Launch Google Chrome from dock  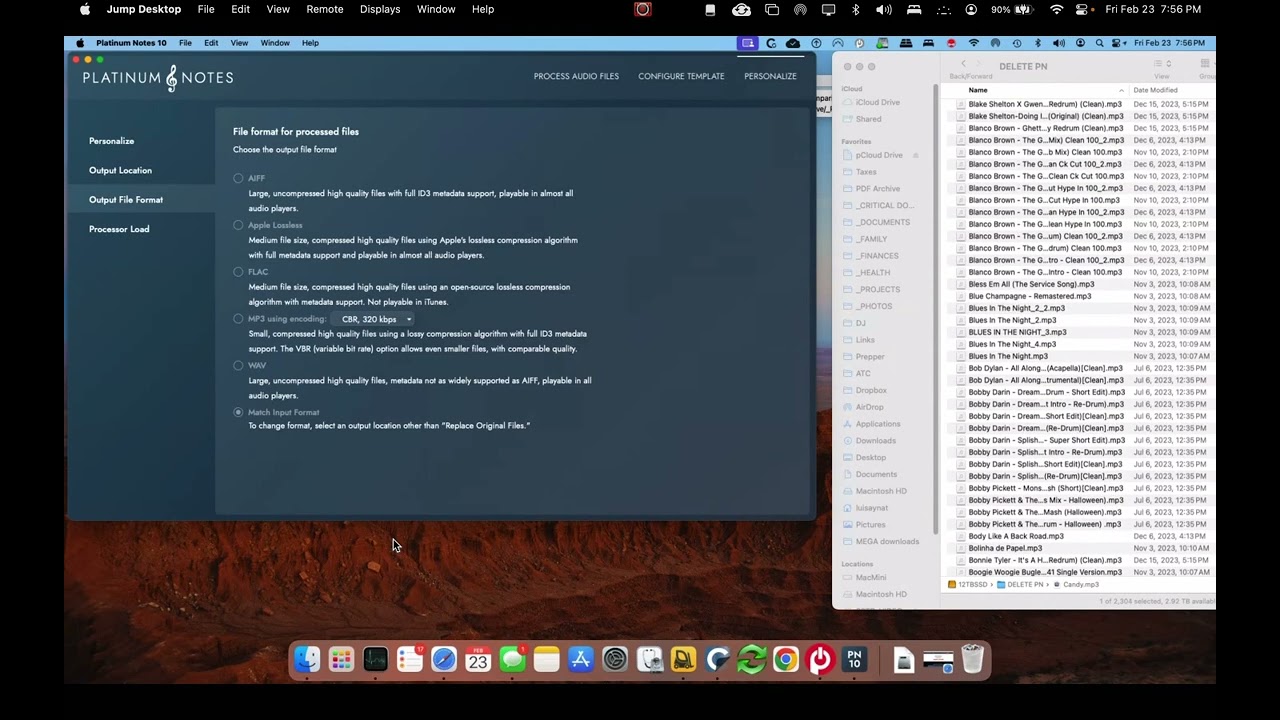click(x=786, y=660)
